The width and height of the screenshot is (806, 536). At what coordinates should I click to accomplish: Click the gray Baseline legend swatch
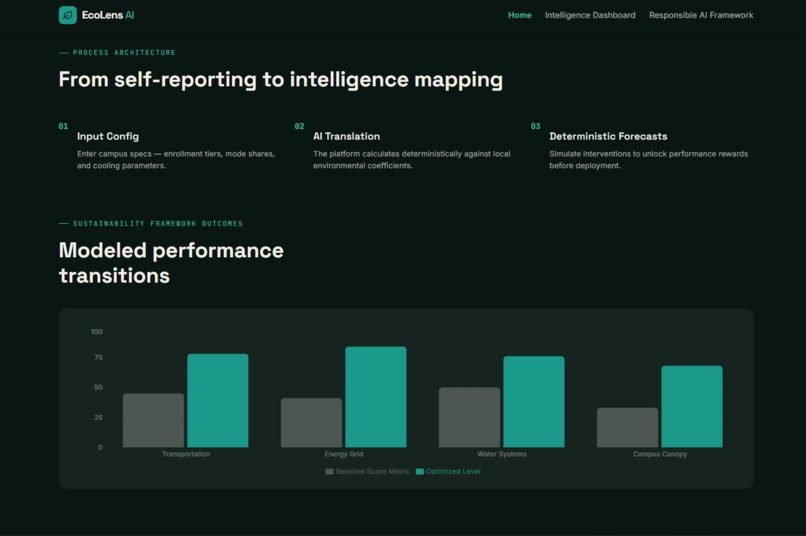329,471
